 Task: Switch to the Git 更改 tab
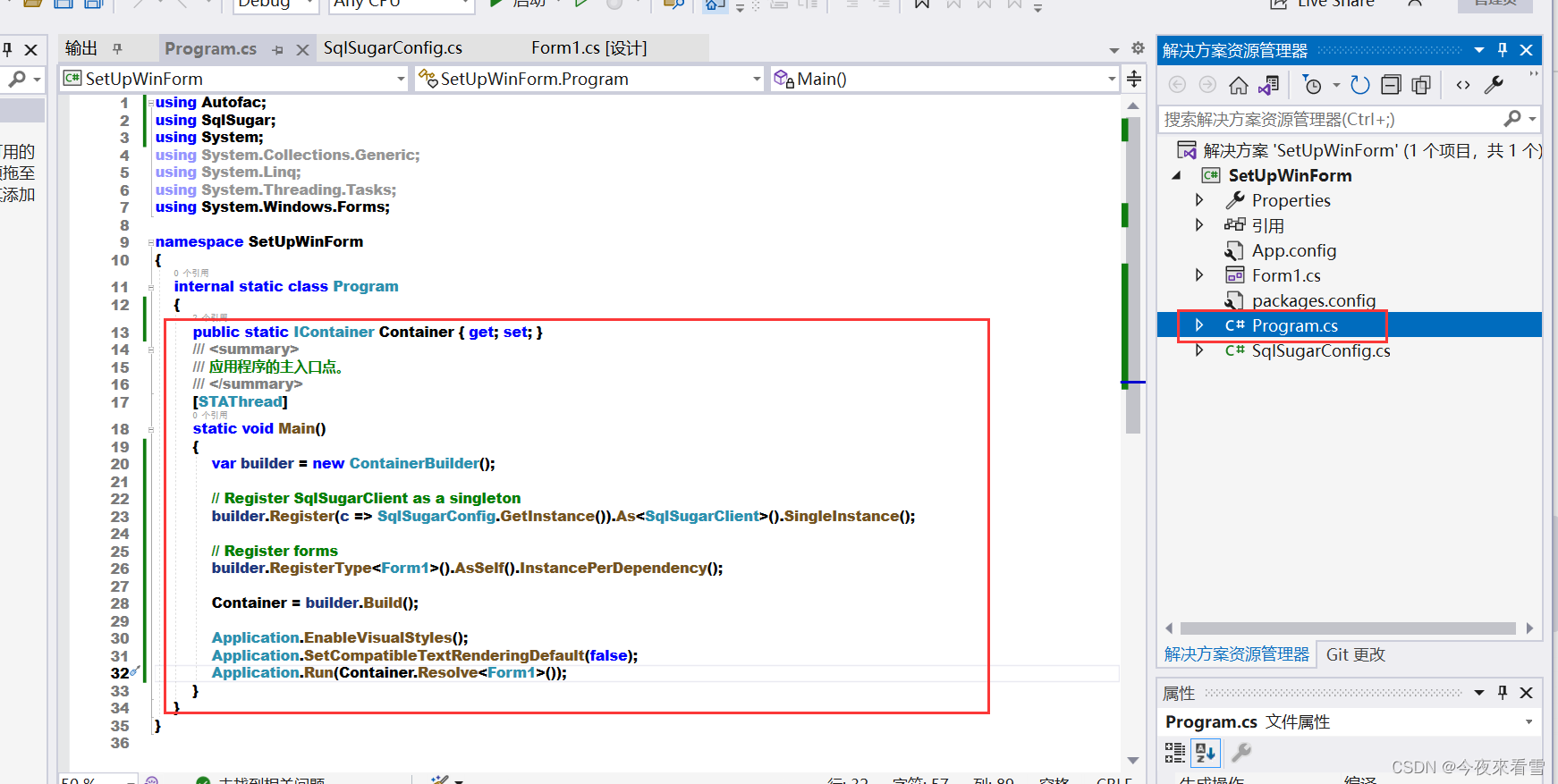coord(1356,654)
